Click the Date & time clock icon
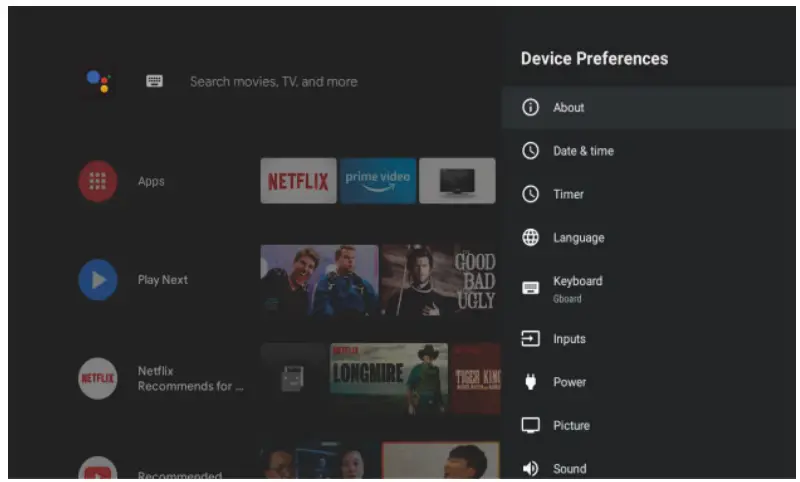 tap(530, 151)
